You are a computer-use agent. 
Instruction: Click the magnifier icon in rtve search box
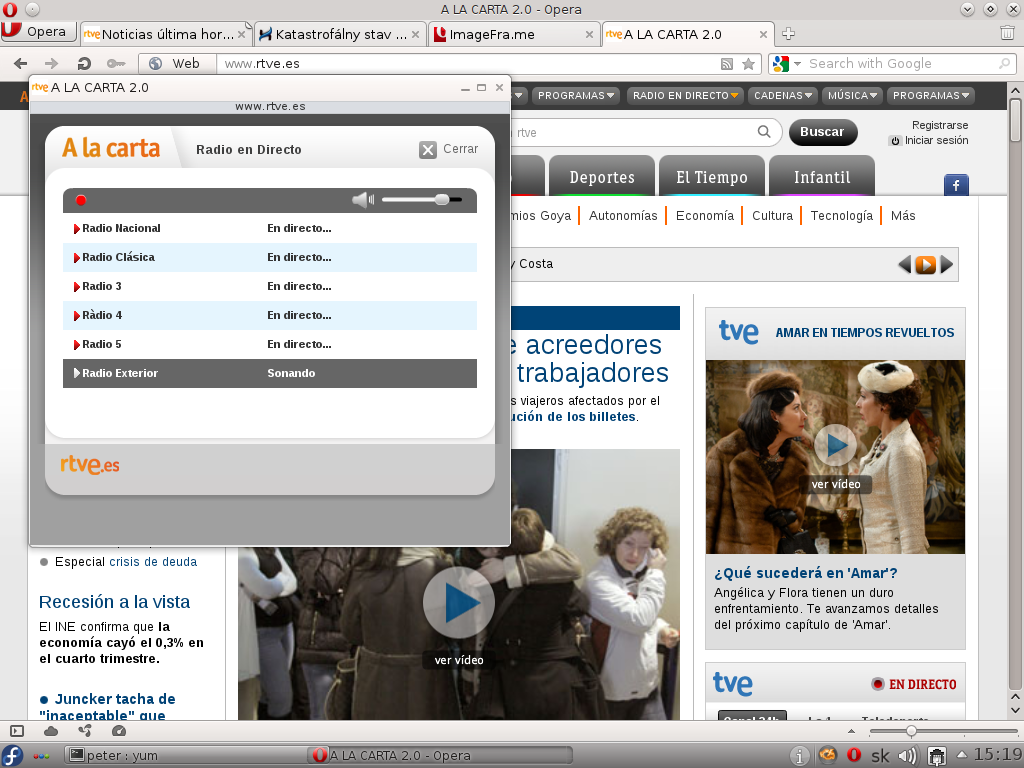[764, 132]
